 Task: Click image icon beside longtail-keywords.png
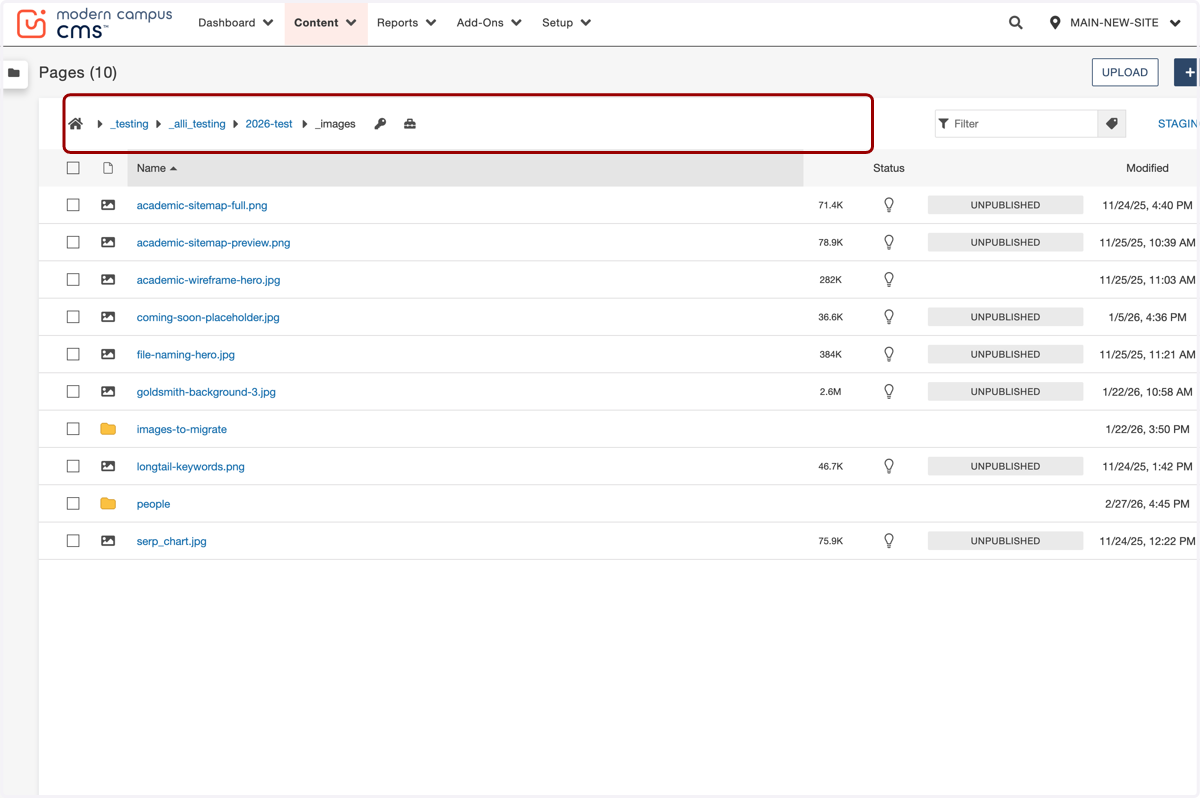click(x=108, y=466)
